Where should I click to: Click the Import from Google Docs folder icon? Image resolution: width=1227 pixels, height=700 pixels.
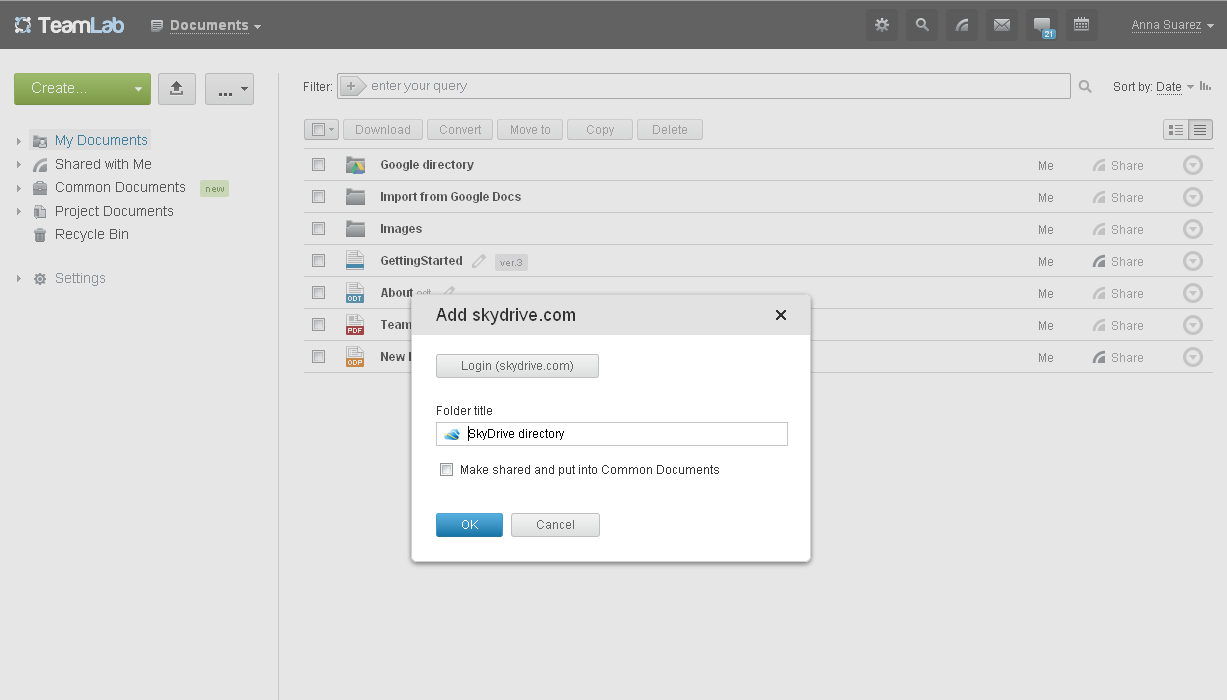tap(355, 197)
